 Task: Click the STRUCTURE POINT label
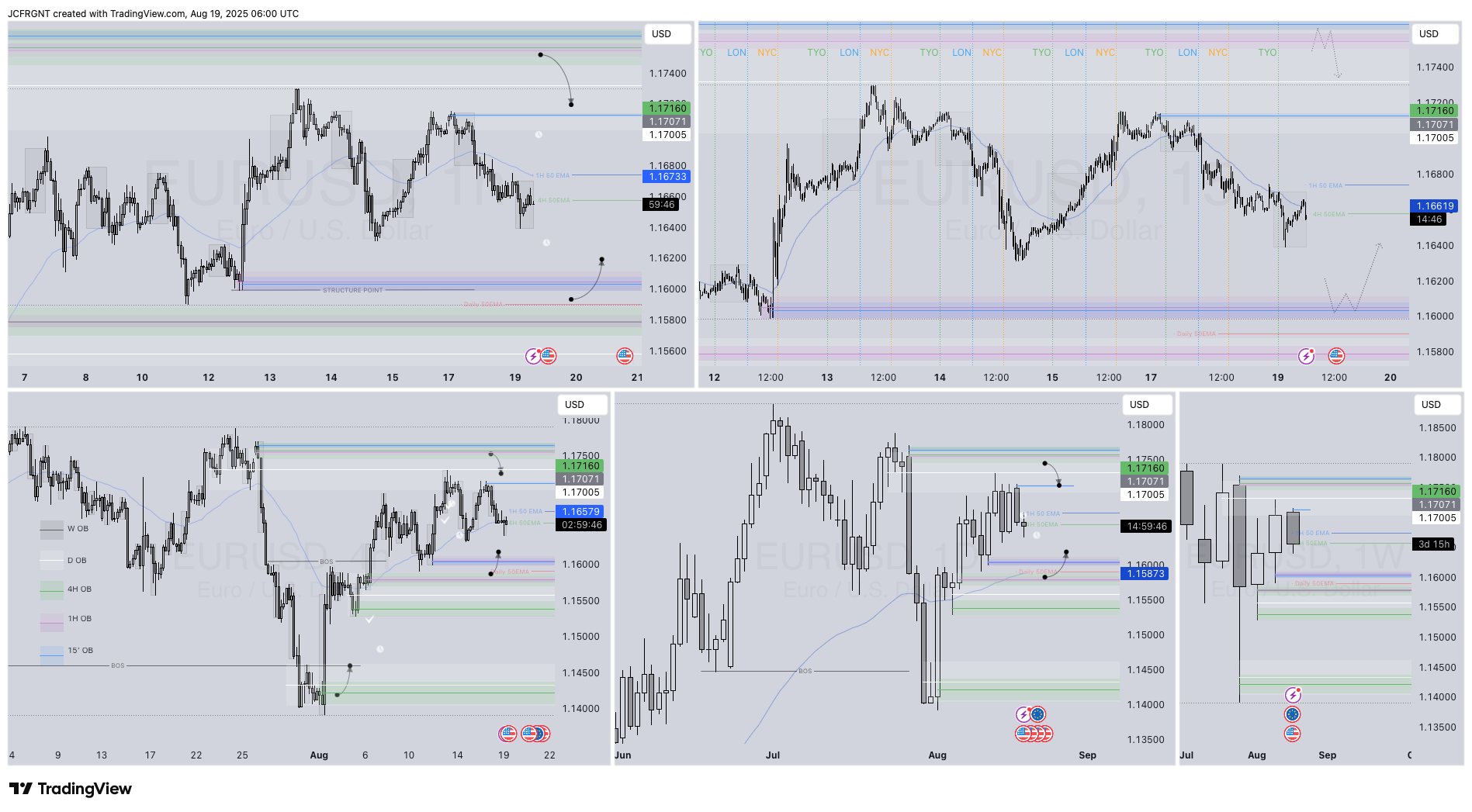[x=353, y=290]
